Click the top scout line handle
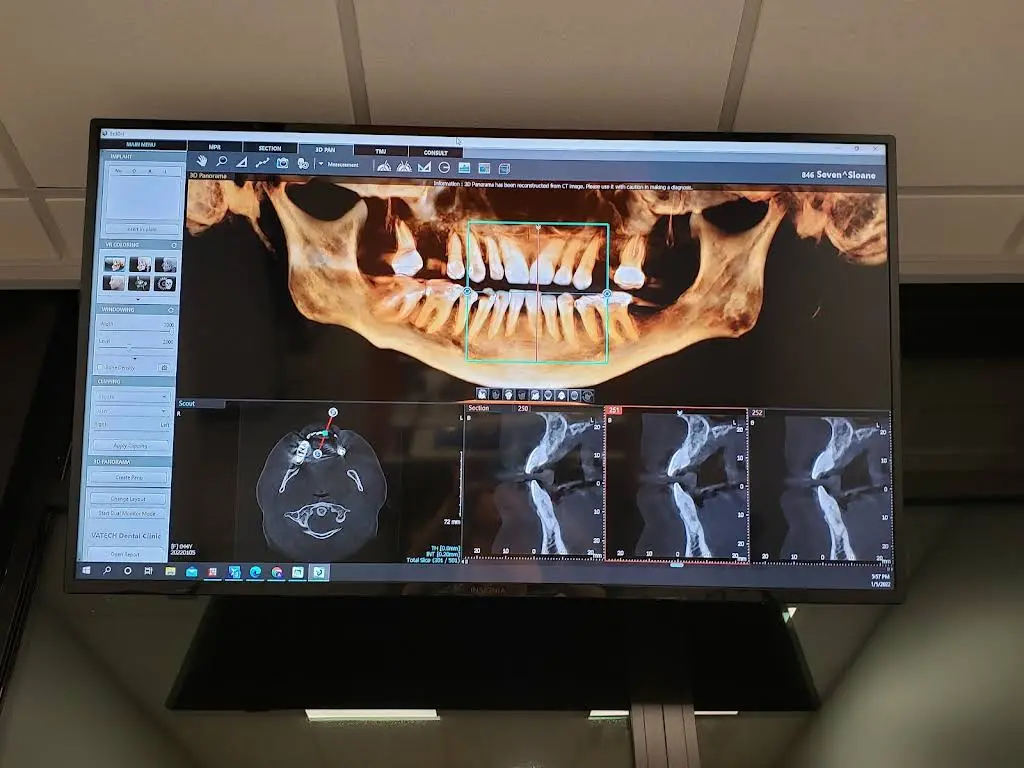Image resolution: width=1024 pixels, height=768 pixels. [333, 412]
